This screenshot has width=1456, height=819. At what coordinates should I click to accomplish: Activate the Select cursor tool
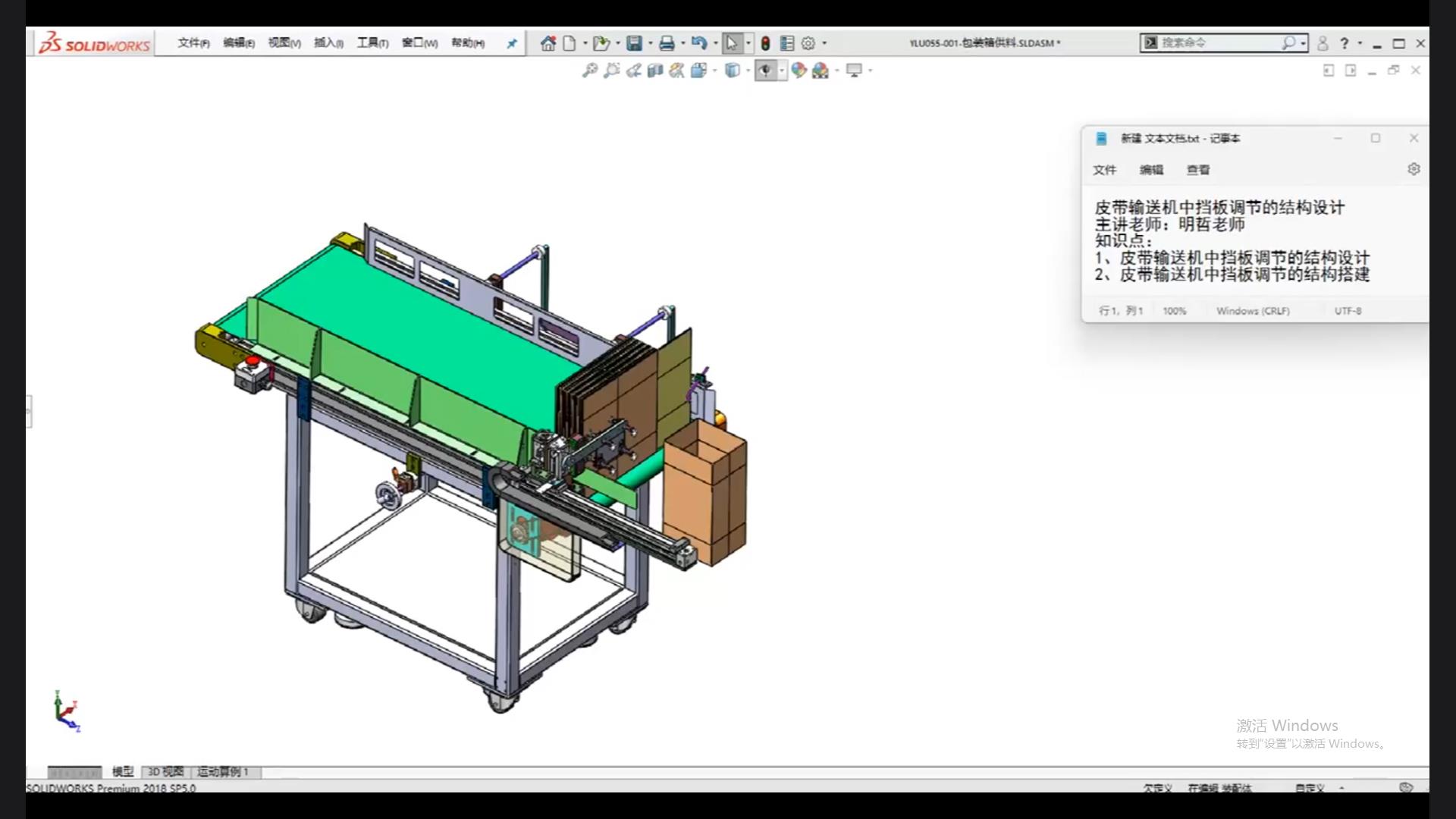pyautogui.click(x=732, y=43)
